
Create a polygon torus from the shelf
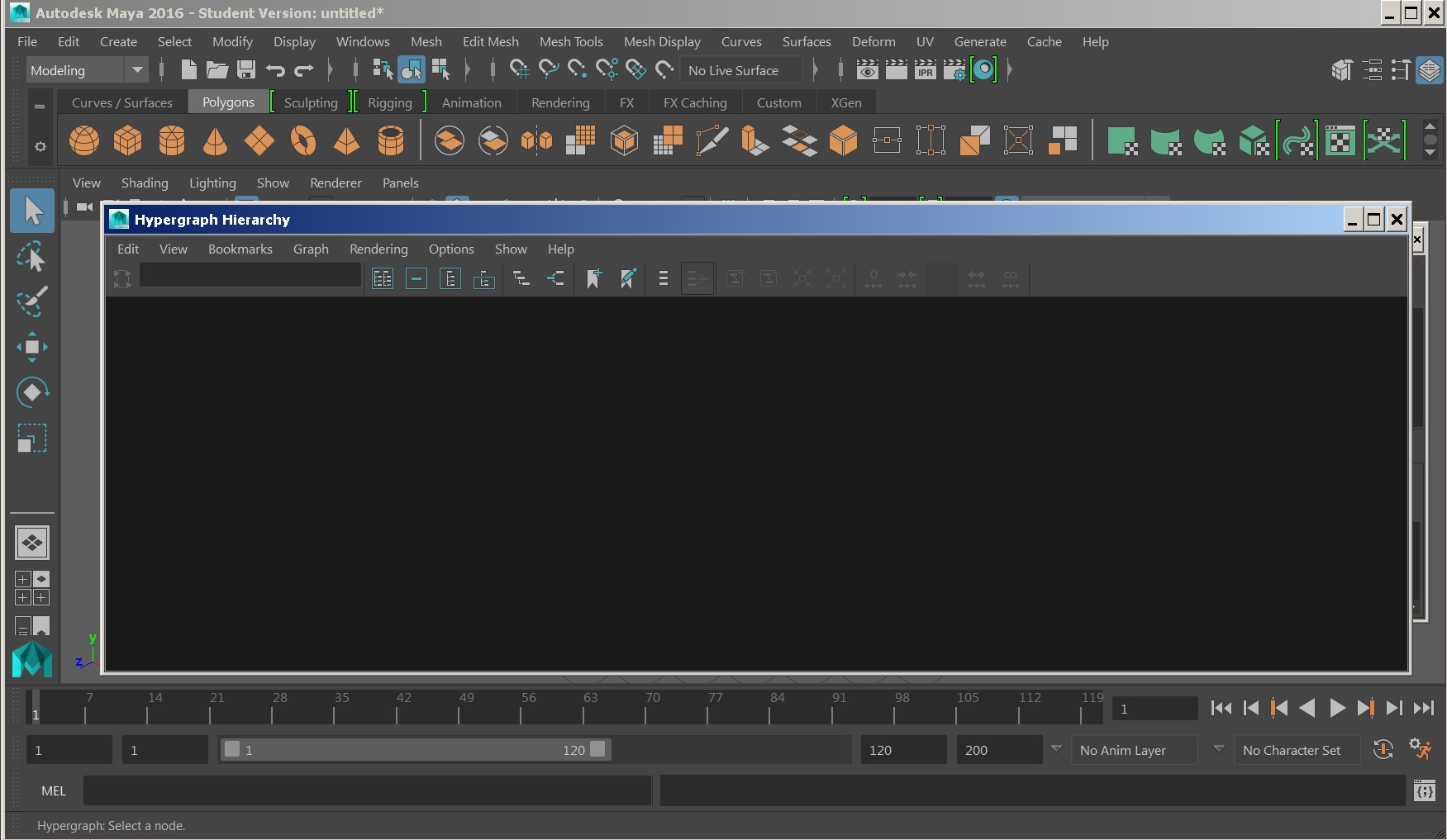point(303,140)
